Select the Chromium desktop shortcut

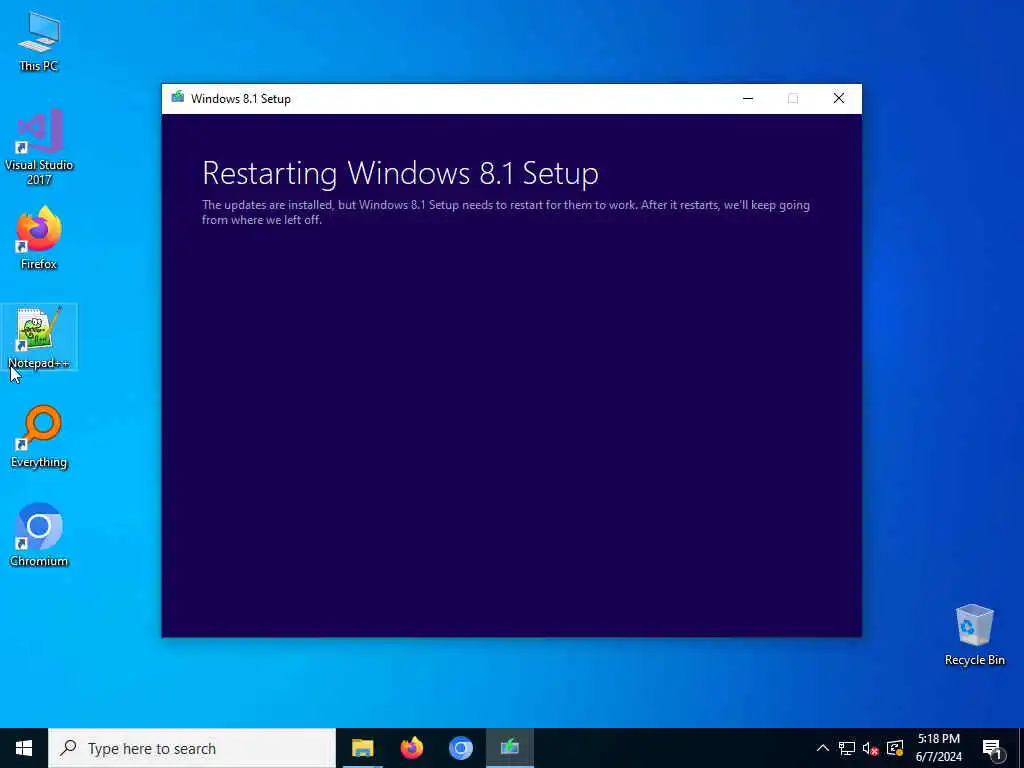[39, 534]
